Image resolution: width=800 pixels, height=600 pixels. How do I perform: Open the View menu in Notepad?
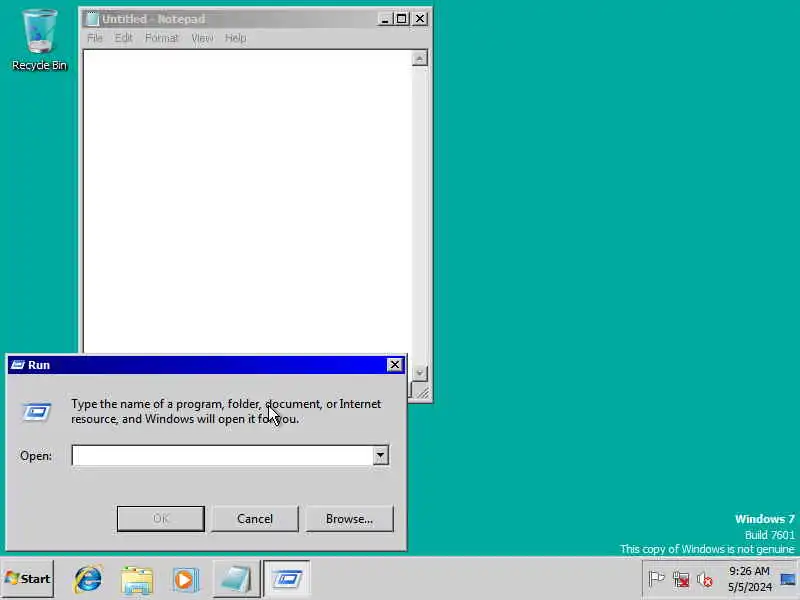point(202,38)
